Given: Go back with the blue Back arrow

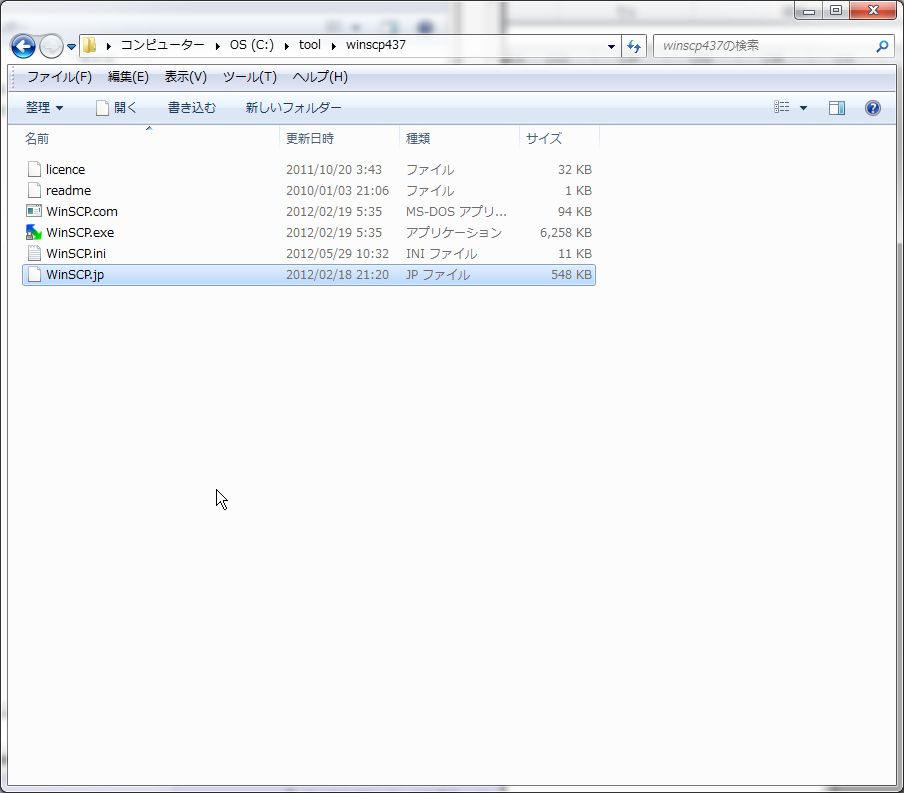Looking at the screenshot, I should coord(23,46).
